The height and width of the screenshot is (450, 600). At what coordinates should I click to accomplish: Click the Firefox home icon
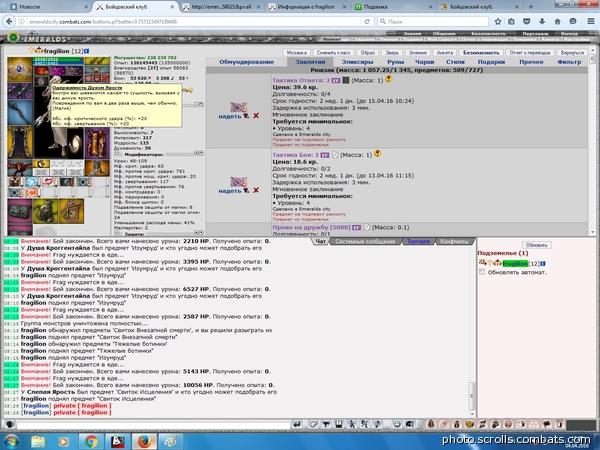(558, 21)
